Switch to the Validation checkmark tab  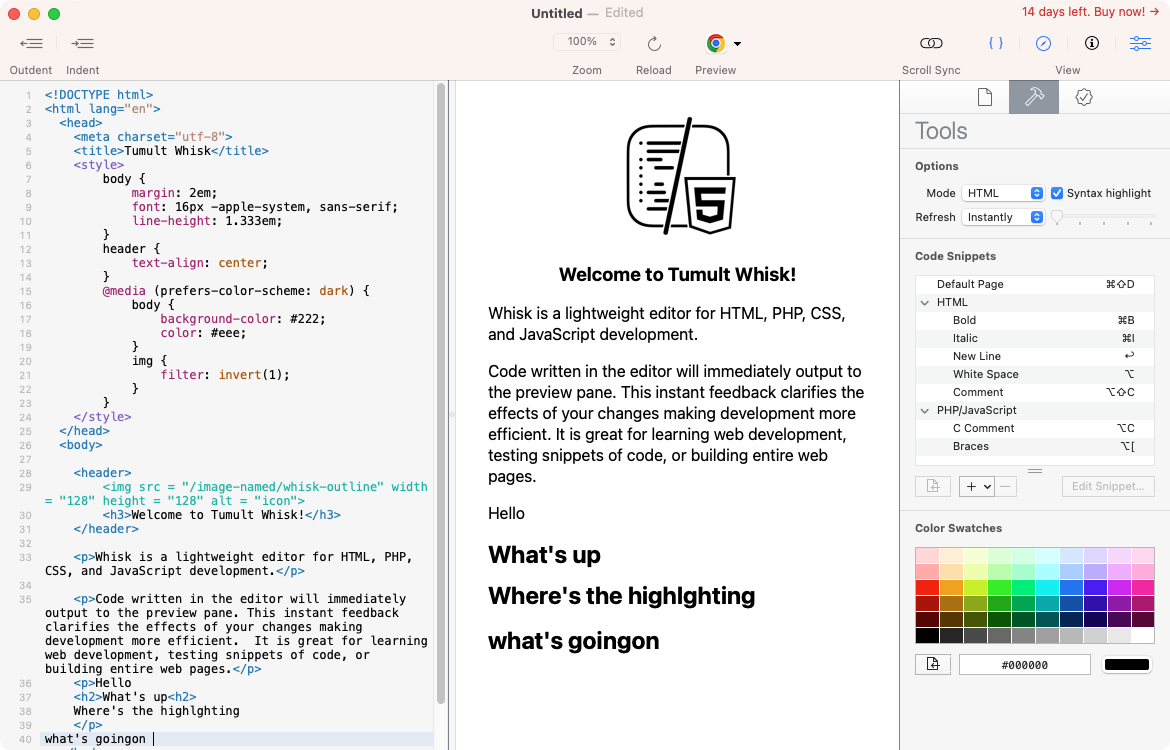tap(1083, 97)
